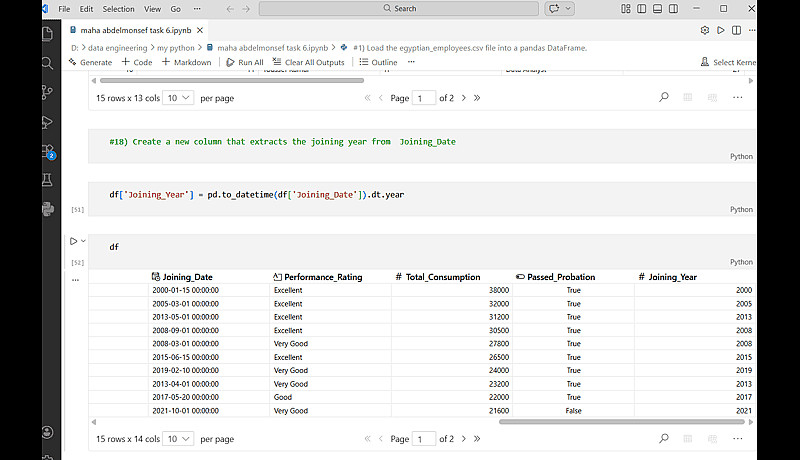Open rows-per-page dropdown in bottom table
This screenshot has width=800, height=460.
pos(179,439)
